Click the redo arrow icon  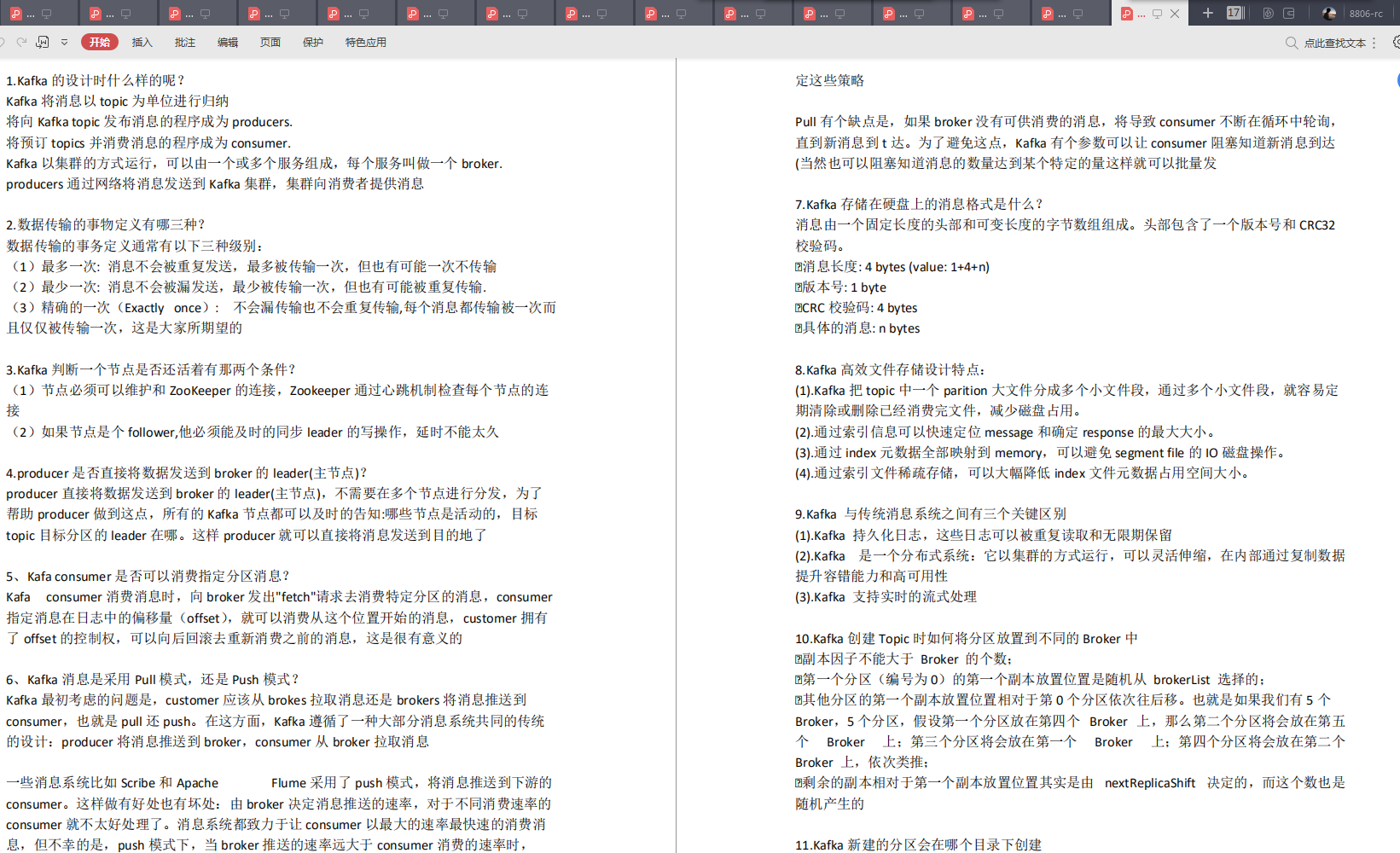[x=21, y=42]
